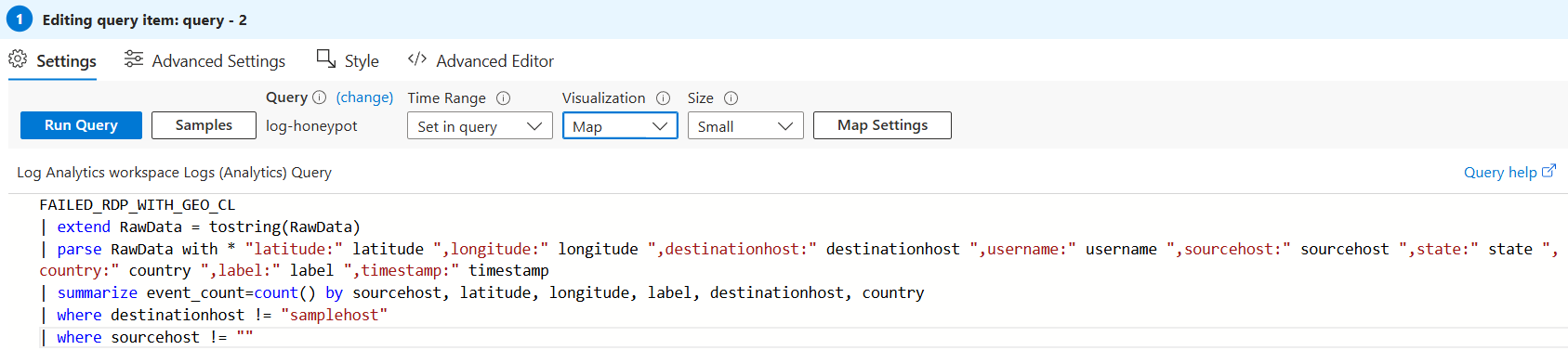Click the Advanced Settings sliders icon
Image resolution: width=1568 pixels, height=350 pixels.
134,59
